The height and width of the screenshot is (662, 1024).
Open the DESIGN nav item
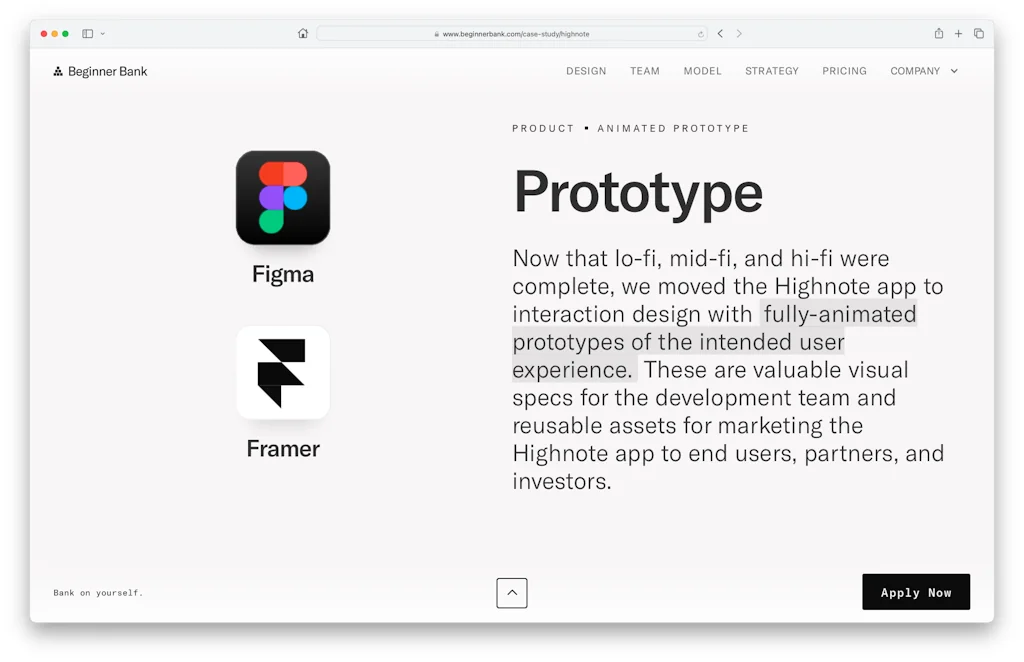(x=586, y=71)
